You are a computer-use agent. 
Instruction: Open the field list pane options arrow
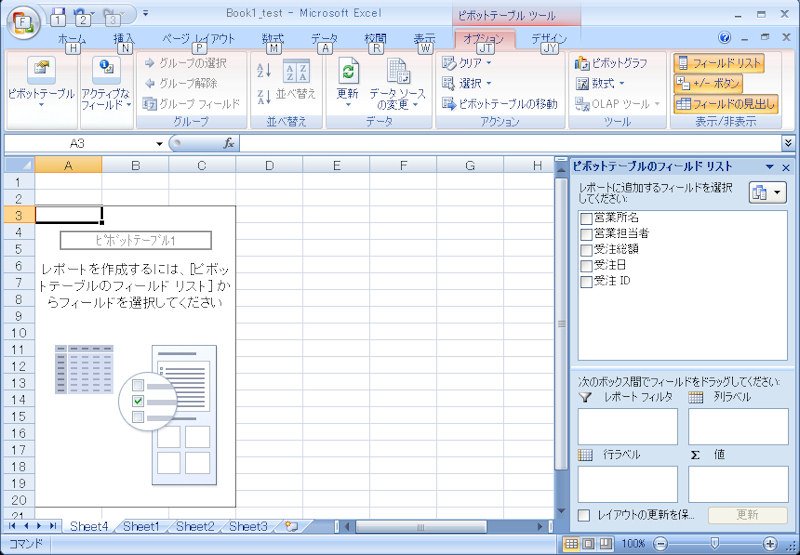point(770,167)
